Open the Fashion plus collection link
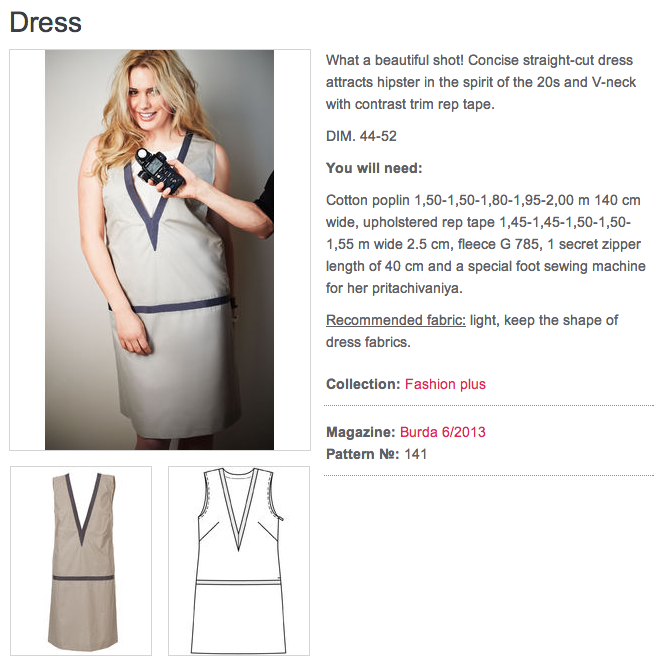This screenshot has width=664, height=668. tap(445, 384)
